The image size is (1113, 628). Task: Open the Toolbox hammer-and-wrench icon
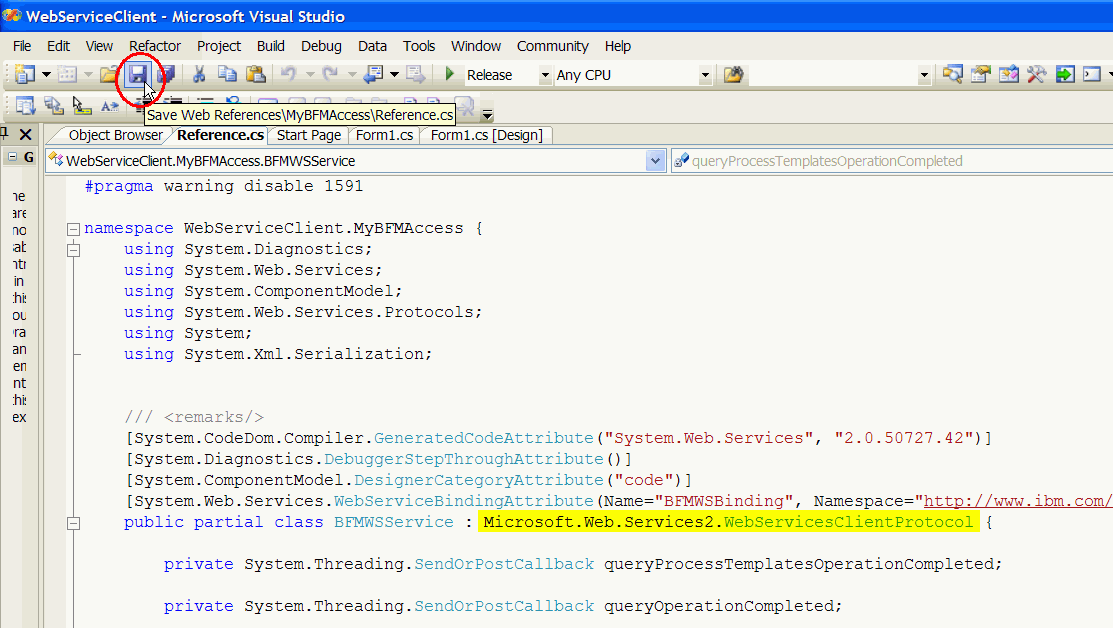[x=1036, y=75]
